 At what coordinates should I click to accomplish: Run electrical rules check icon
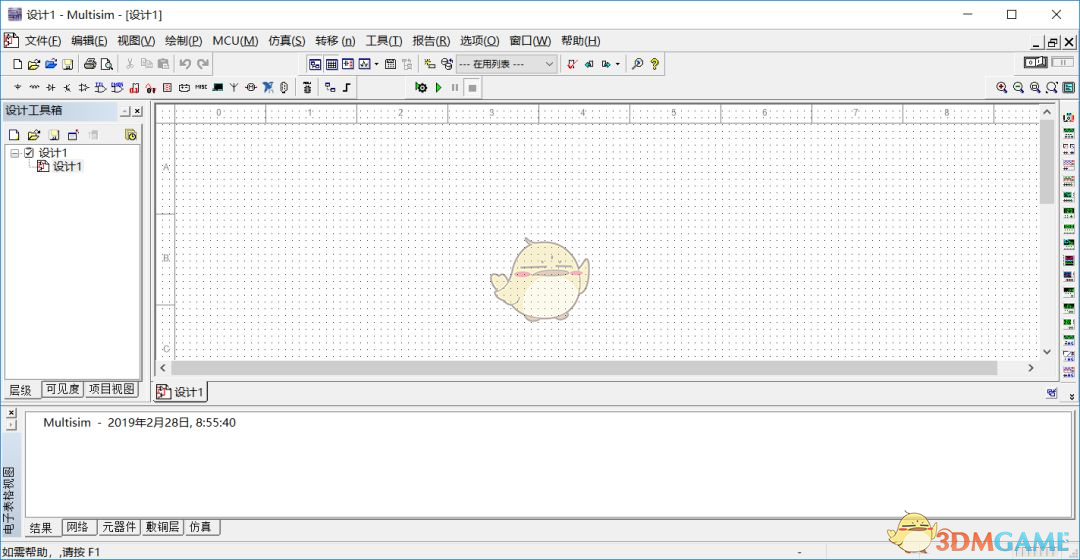572,64
